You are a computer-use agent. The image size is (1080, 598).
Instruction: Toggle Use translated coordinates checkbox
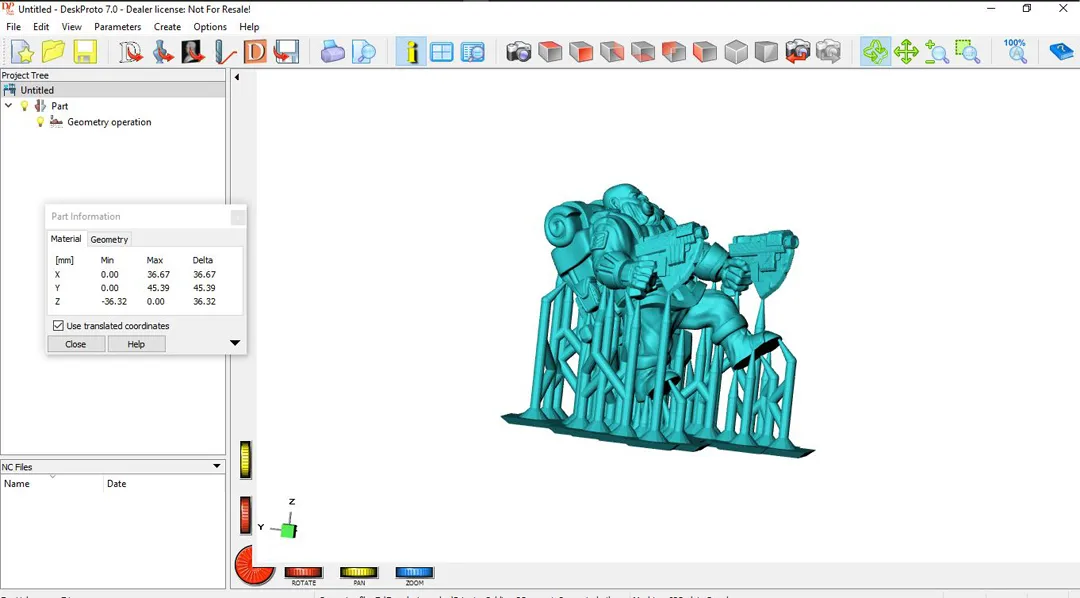[x=58, y=326]
